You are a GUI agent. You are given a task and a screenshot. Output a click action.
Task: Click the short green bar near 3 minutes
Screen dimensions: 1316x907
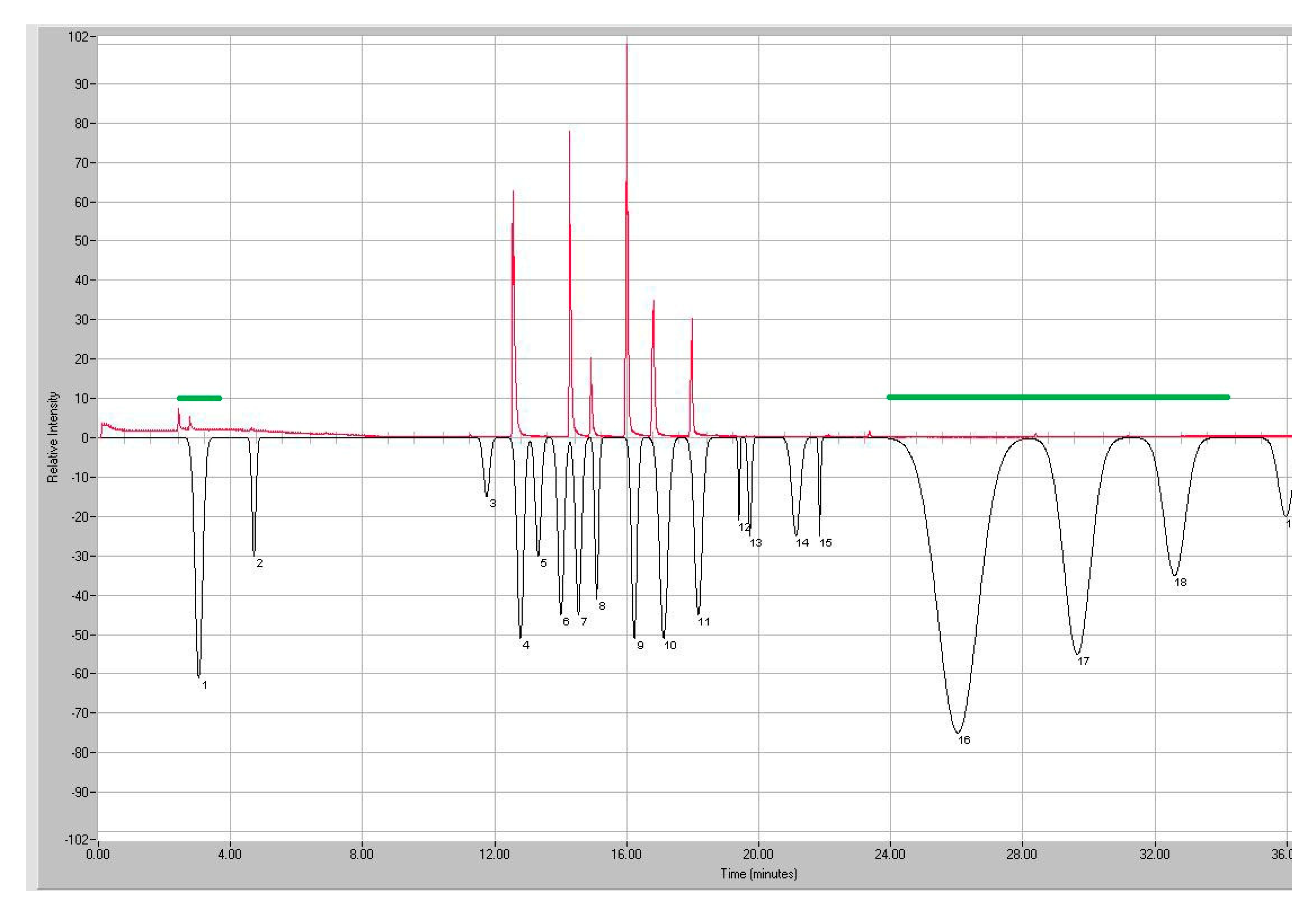pos(199,398)
